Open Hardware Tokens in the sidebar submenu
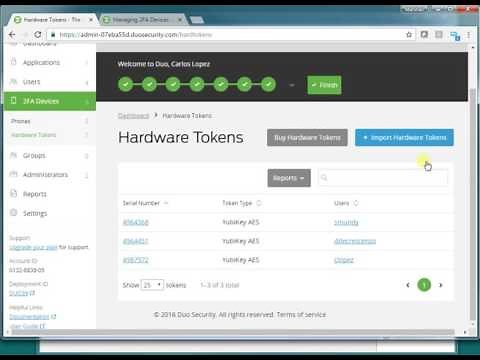Viewport: 480px width, 360px height. pos(33,135)
